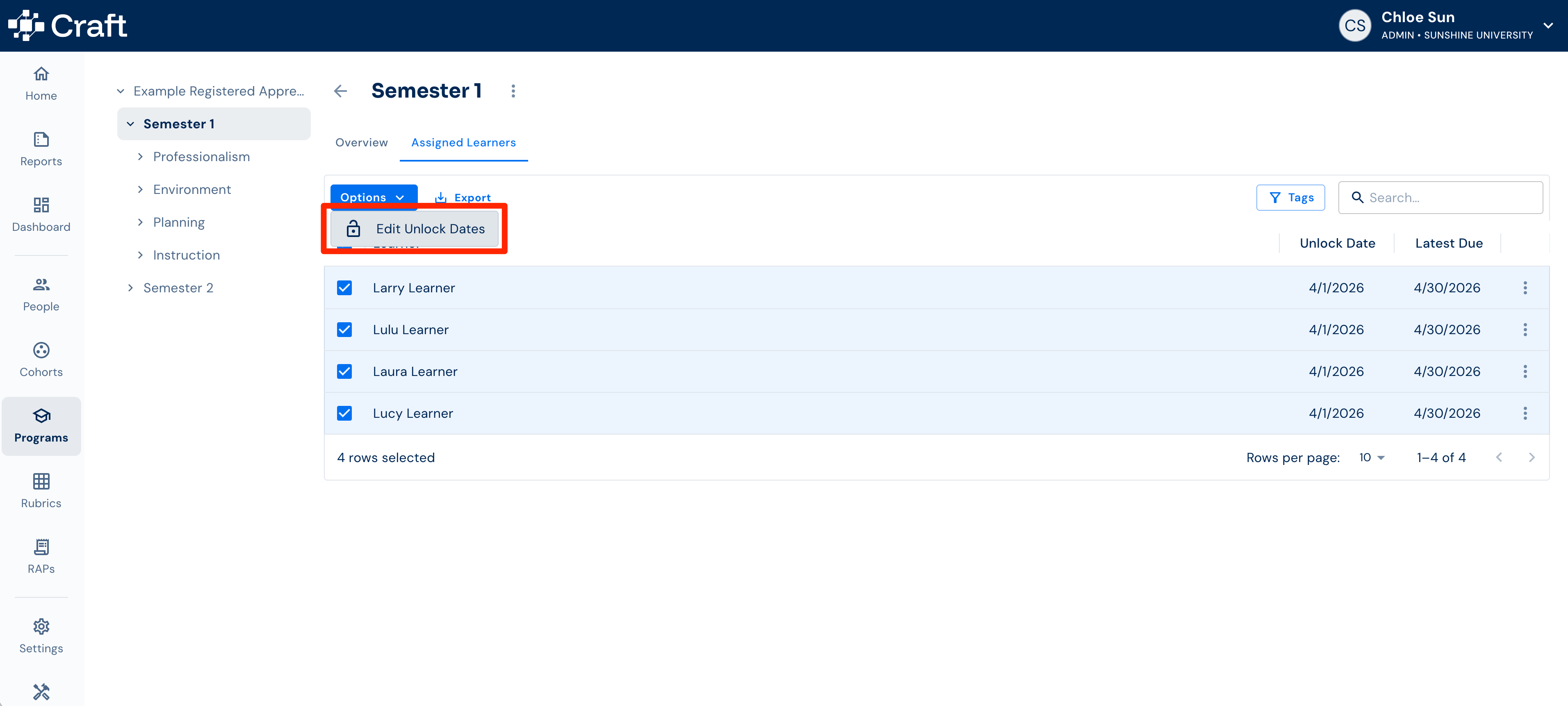Screen dimensions: 1568x706
Task: Open the Rows per page dropdown
Action: click(1372, 458)
